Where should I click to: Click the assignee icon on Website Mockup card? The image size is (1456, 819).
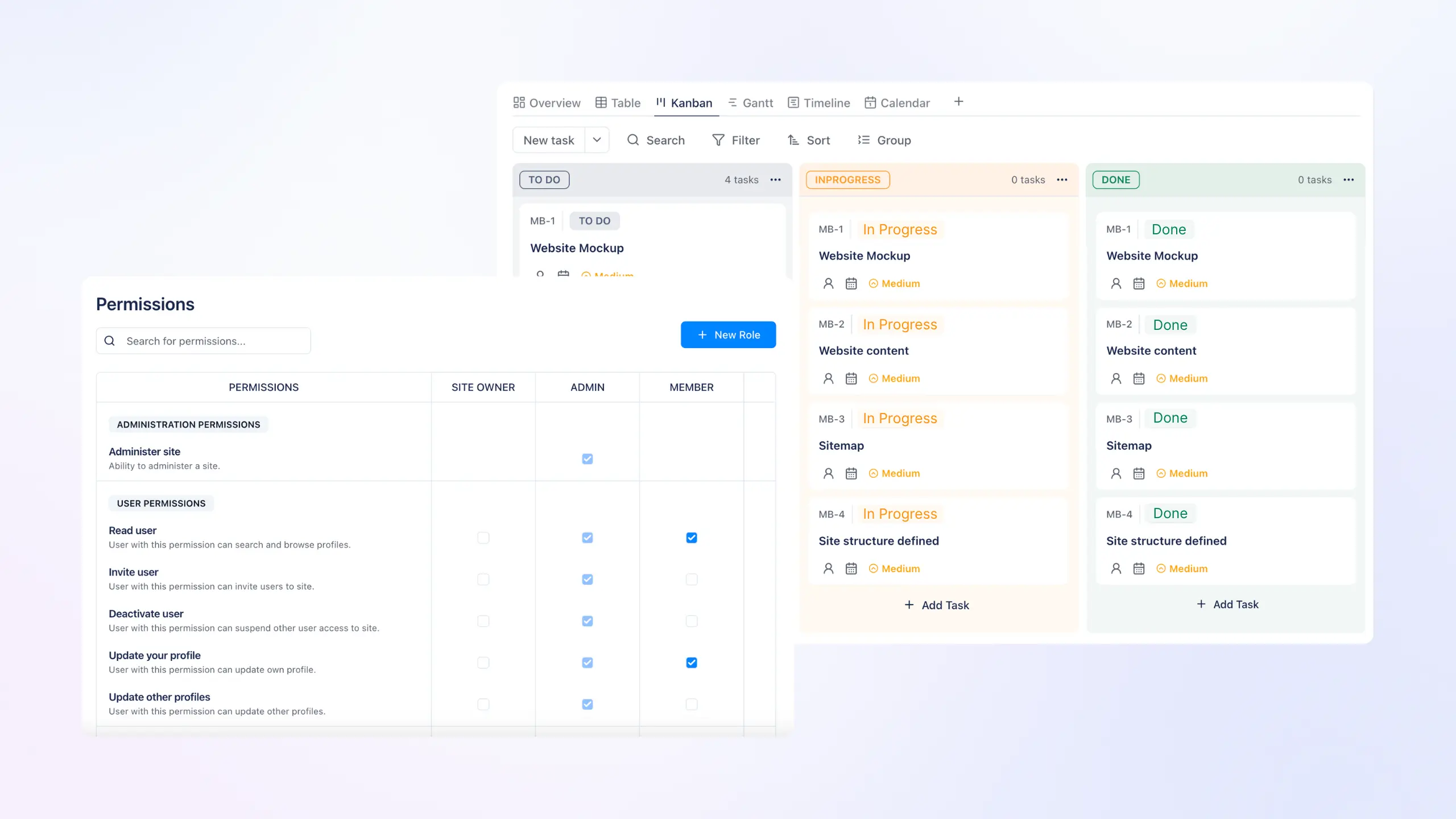point(828,283)
